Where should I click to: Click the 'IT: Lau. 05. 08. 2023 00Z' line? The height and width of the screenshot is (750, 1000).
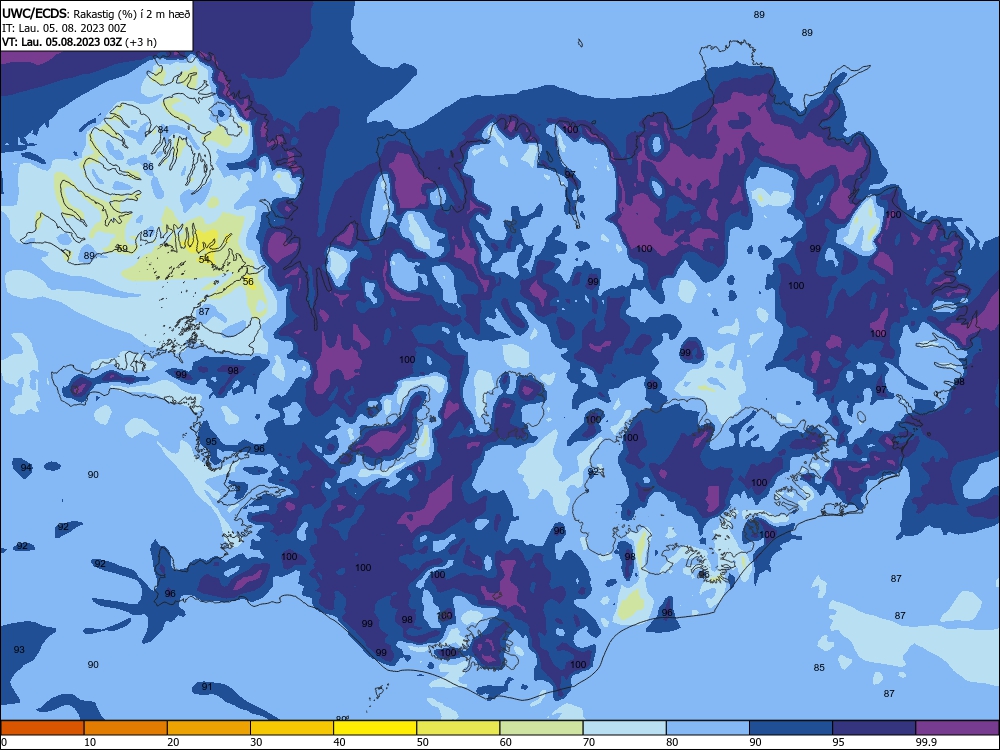pyautogui.click(x=64, y=28)
